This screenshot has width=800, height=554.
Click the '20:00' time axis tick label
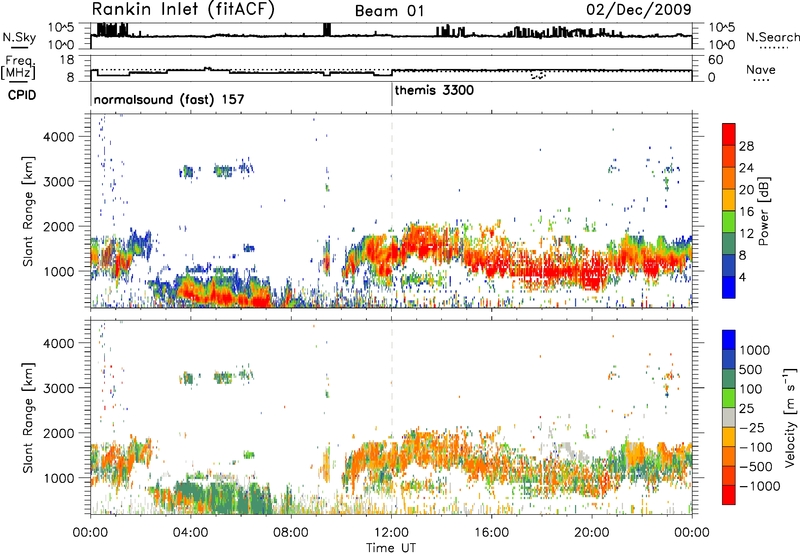click(592, 532)
